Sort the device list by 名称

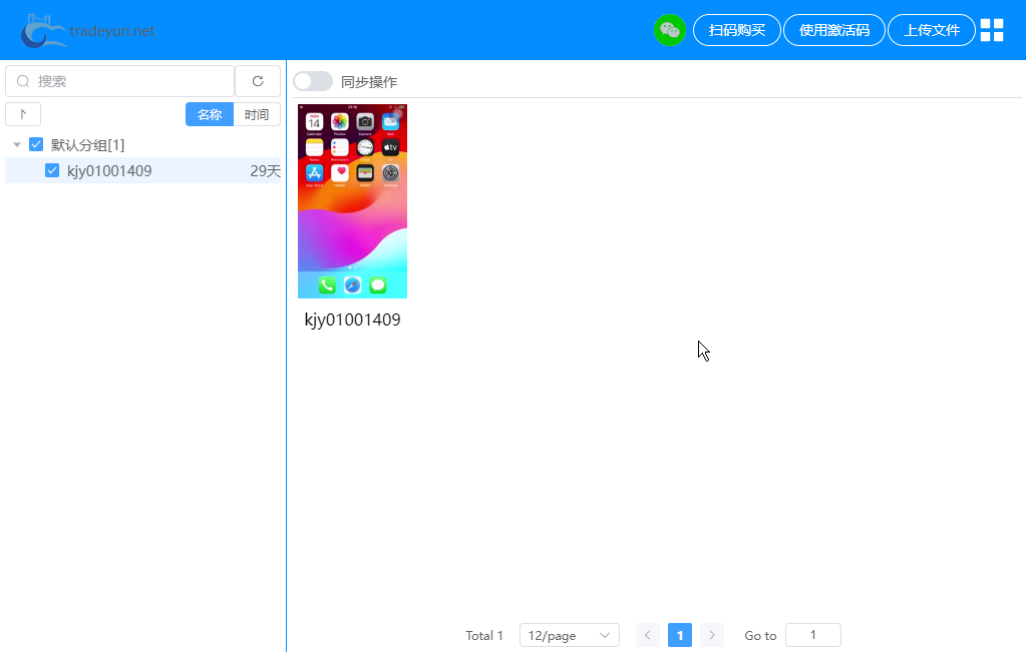[209, 114]
